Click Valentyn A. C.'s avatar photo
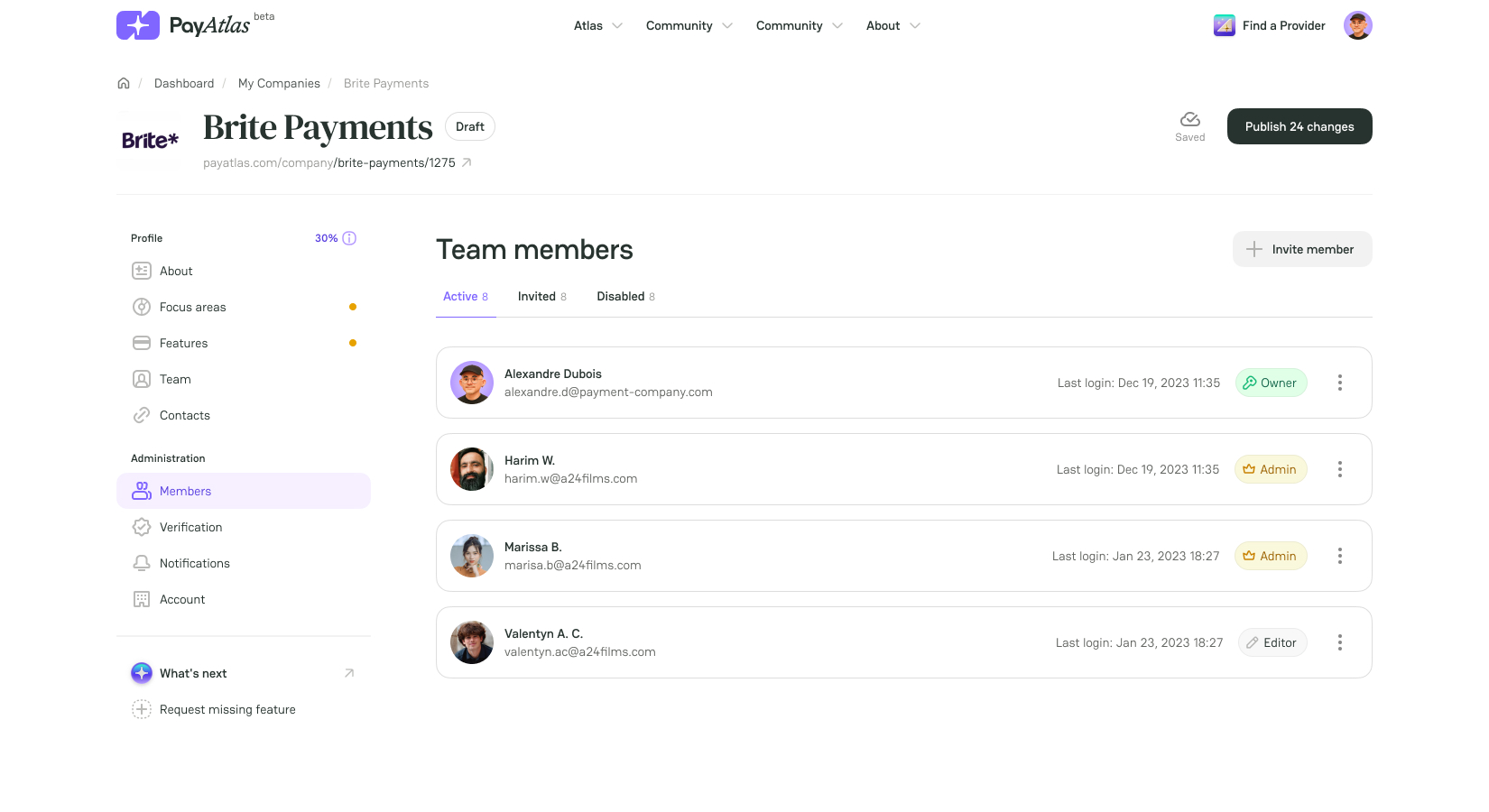 click(472, 642)
